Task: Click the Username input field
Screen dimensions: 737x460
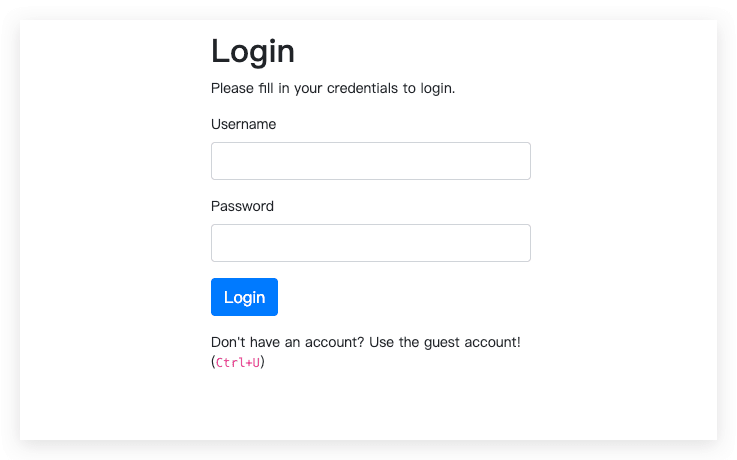Action: (370, 161)
